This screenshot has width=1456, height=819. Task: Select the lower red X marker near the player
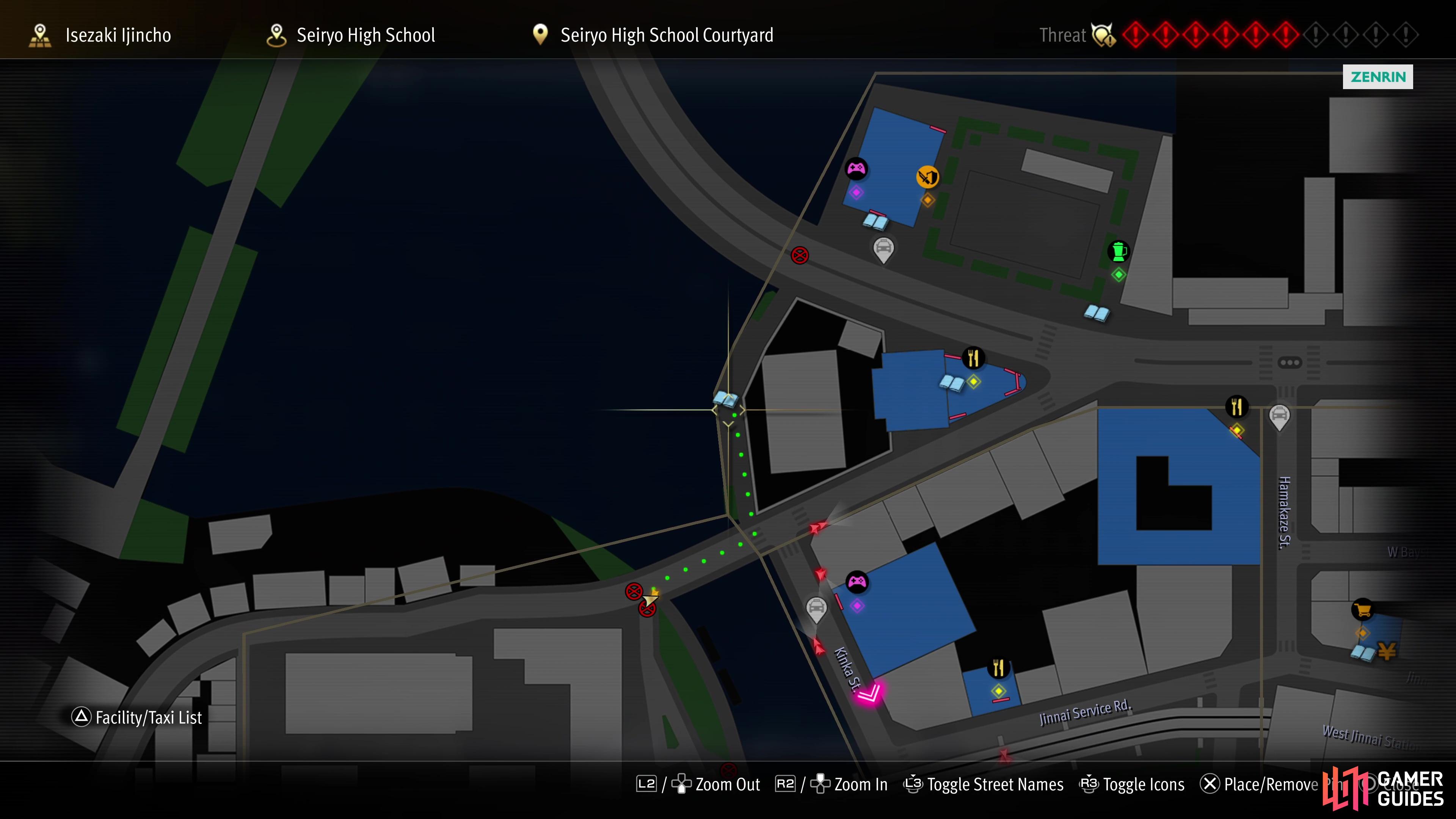point(646,609)
